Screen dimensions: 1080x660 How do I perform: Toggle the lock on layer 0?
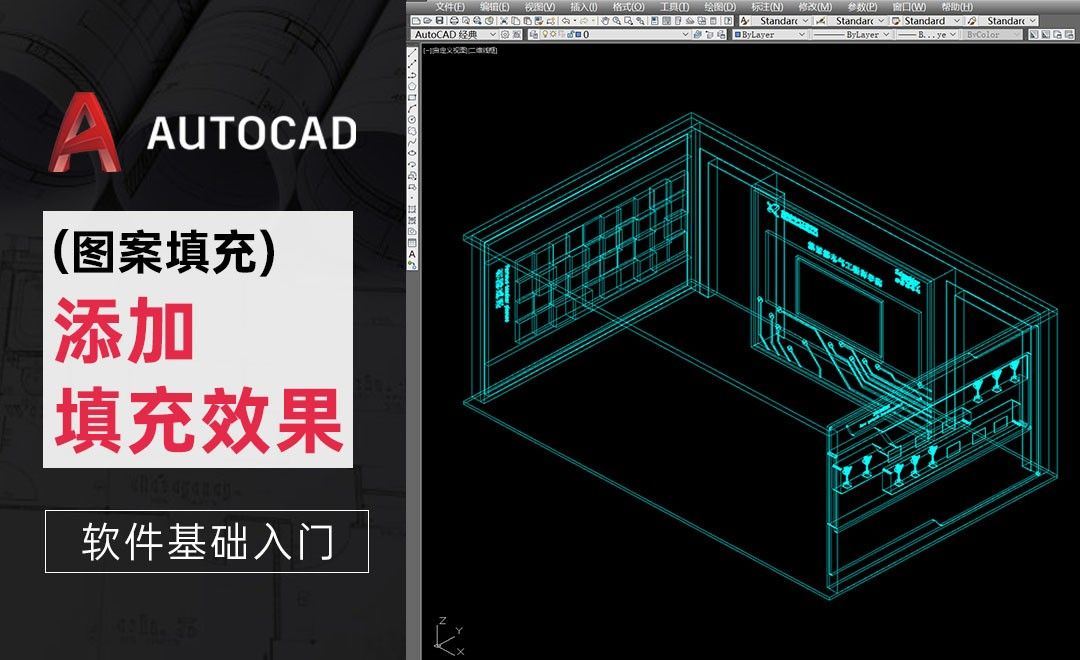[x=569, y=33]
